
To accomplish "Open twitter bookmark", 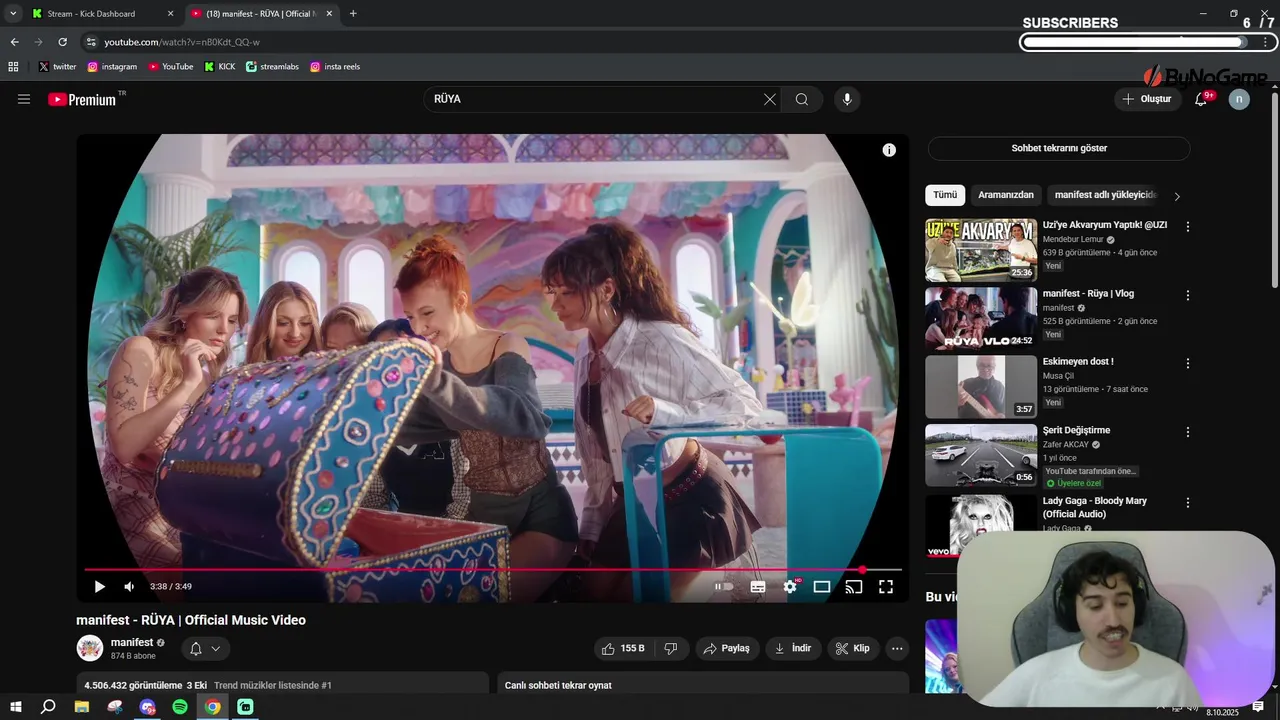I will click(x=57, y=67).
